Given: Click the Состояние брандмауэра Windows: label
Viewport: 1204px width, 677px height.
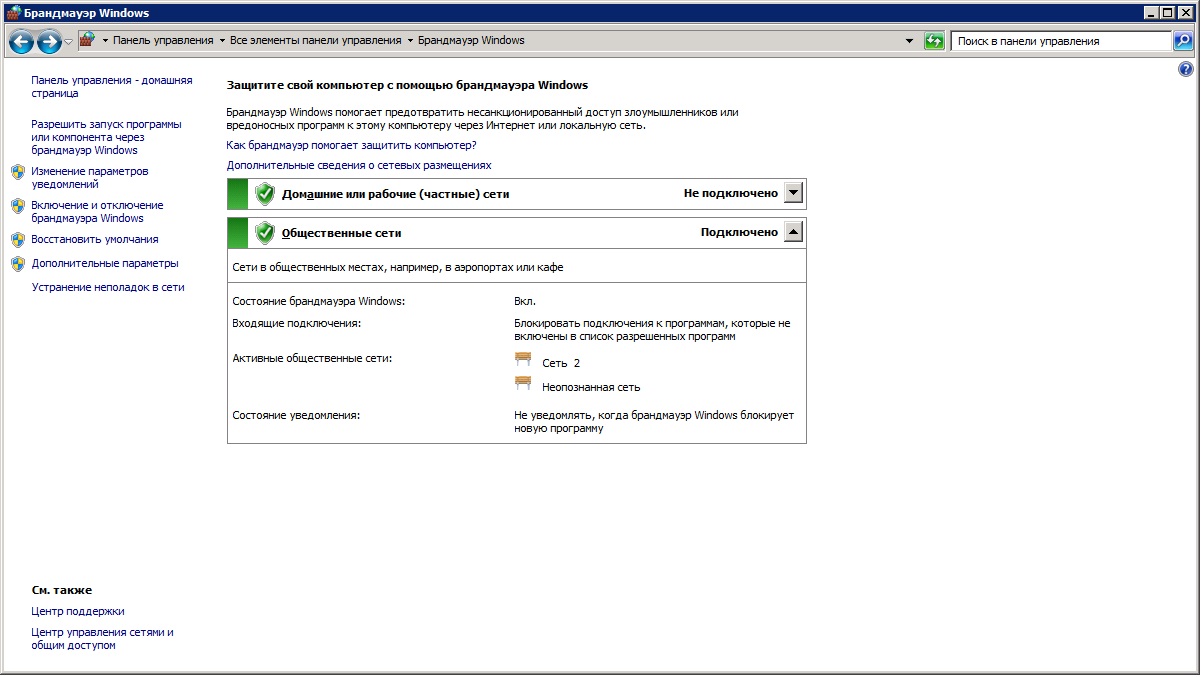Looking at the screenshot, I should [x=319, y=301].
